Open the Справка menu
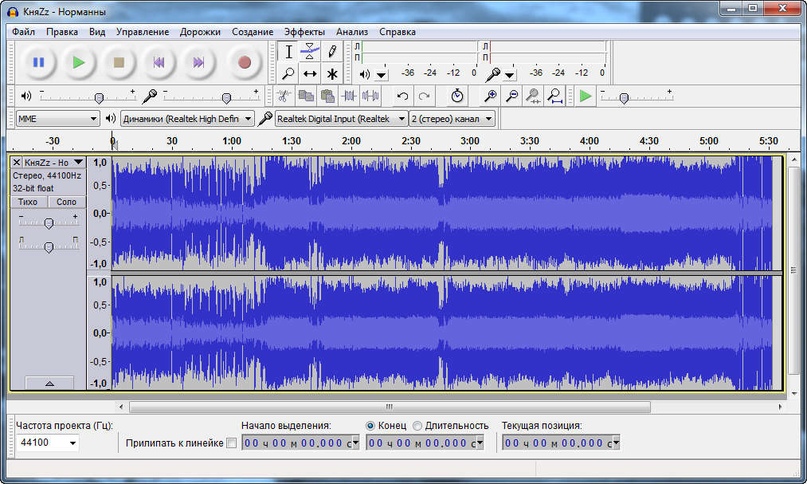807x484 pixels. click(397, 31)
